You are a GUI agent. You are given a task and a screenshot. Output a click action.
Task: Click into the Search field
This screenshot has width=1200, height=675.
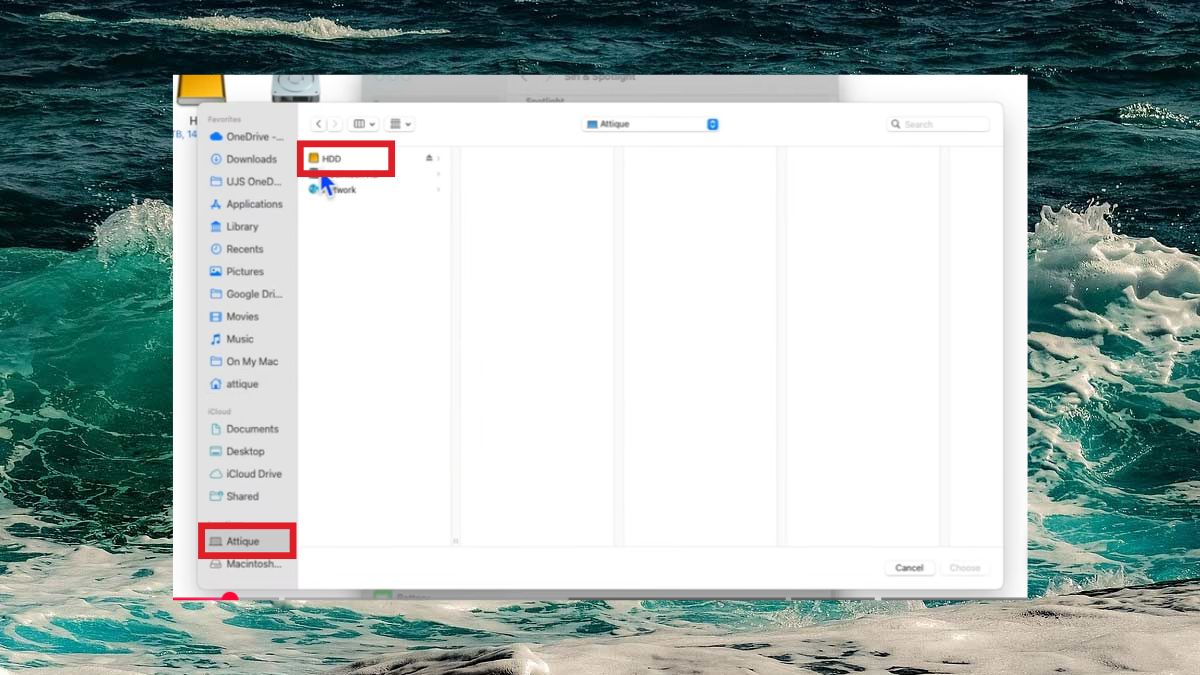(x=938, y=124)
